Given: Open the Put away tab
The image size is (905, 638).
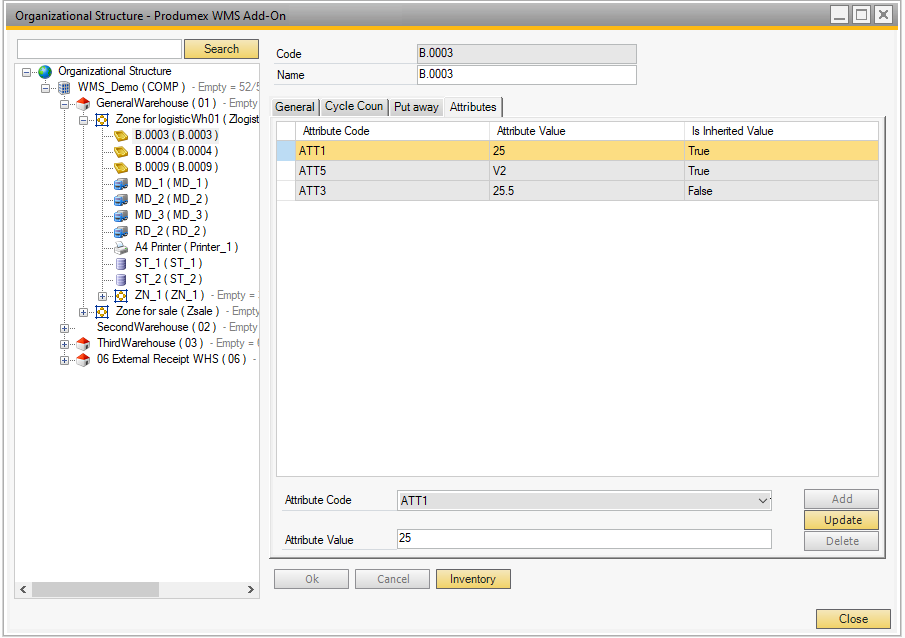Looking at the screenshot, I should (x=416, y=107).
